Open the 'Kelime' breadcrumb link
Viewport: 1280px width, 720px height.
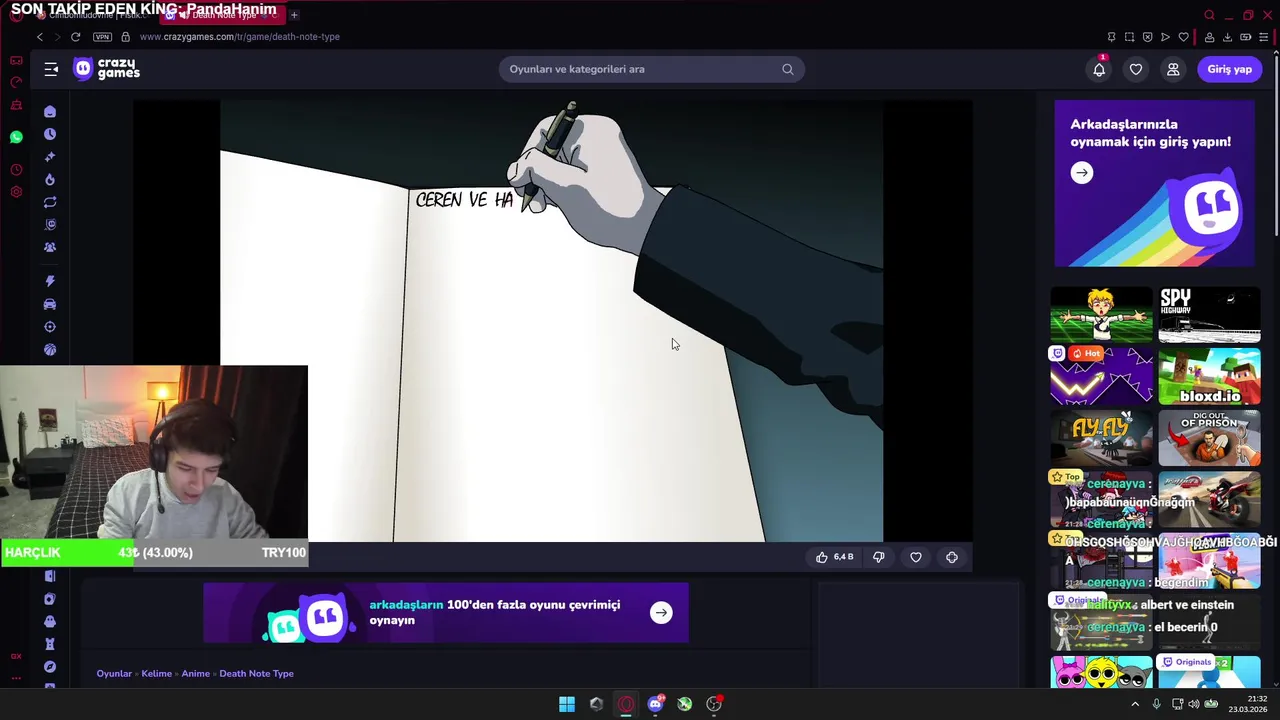[156, 673]
